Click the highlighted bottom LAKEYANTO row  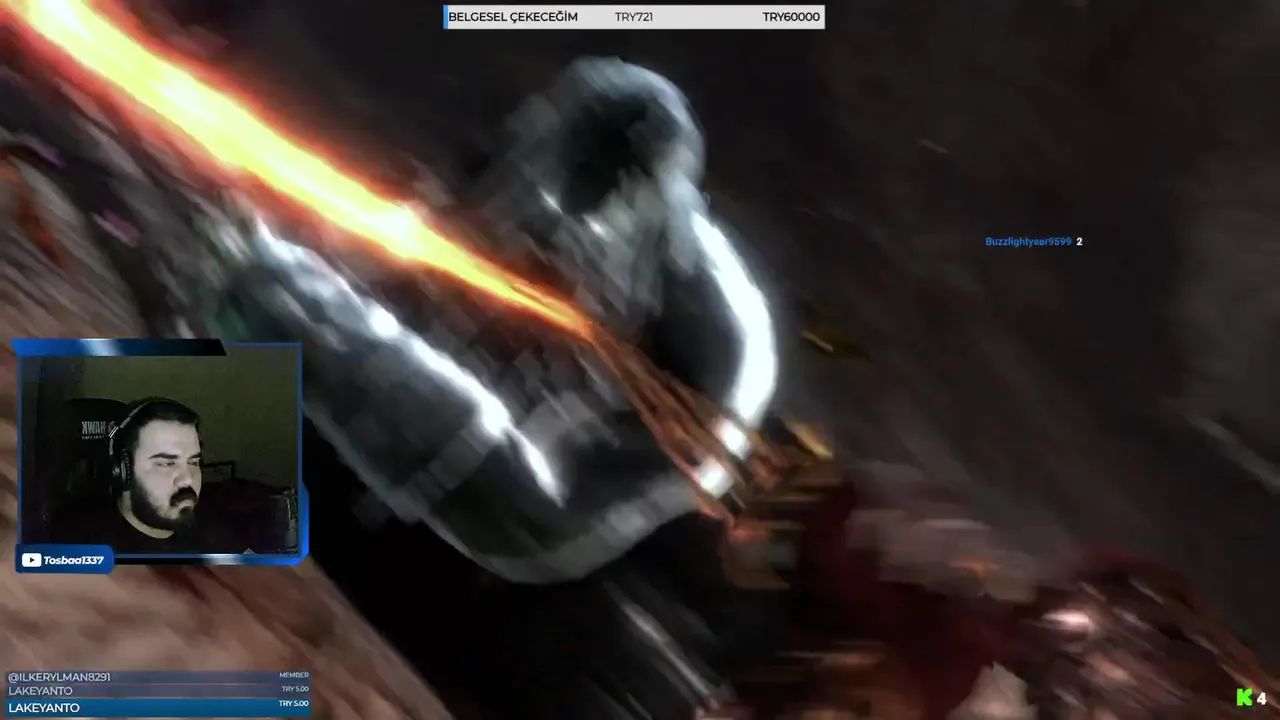(x=158, y=707)
